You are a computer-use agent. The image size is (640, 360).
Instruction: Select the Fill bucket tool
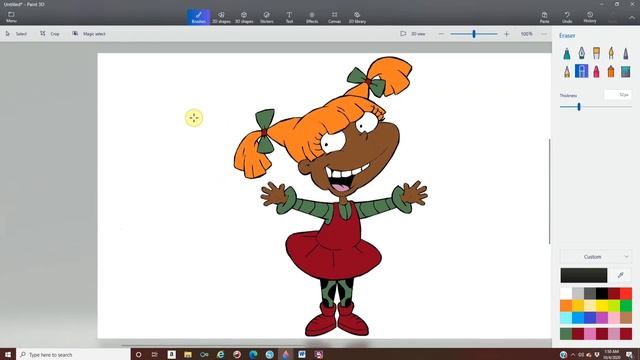pyautogui.click(x=626, y=71)
